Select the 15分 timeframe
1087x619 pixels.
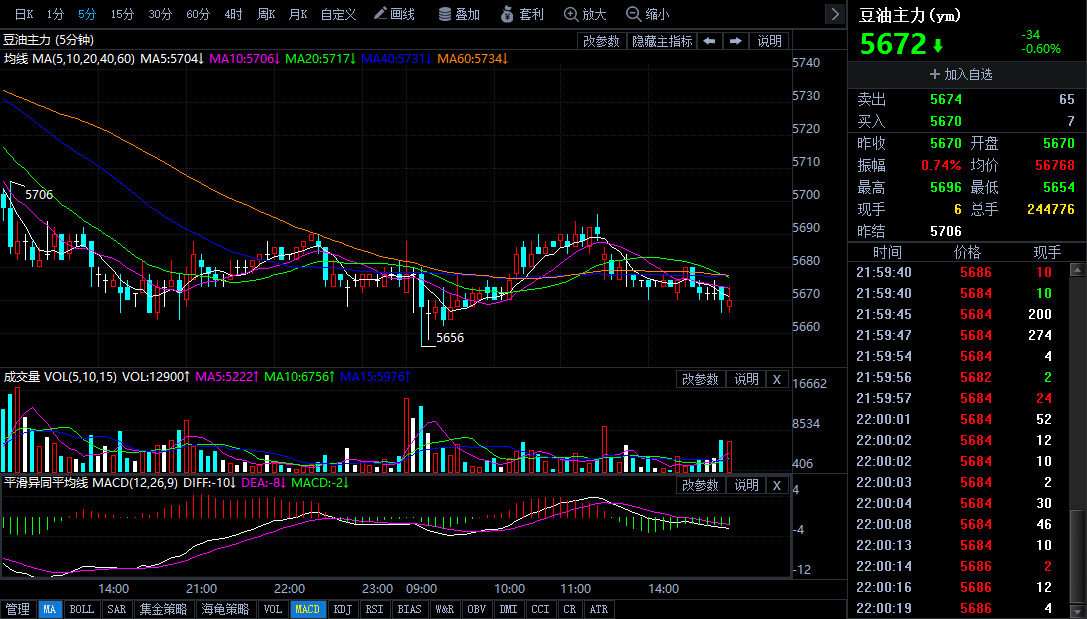122,14
